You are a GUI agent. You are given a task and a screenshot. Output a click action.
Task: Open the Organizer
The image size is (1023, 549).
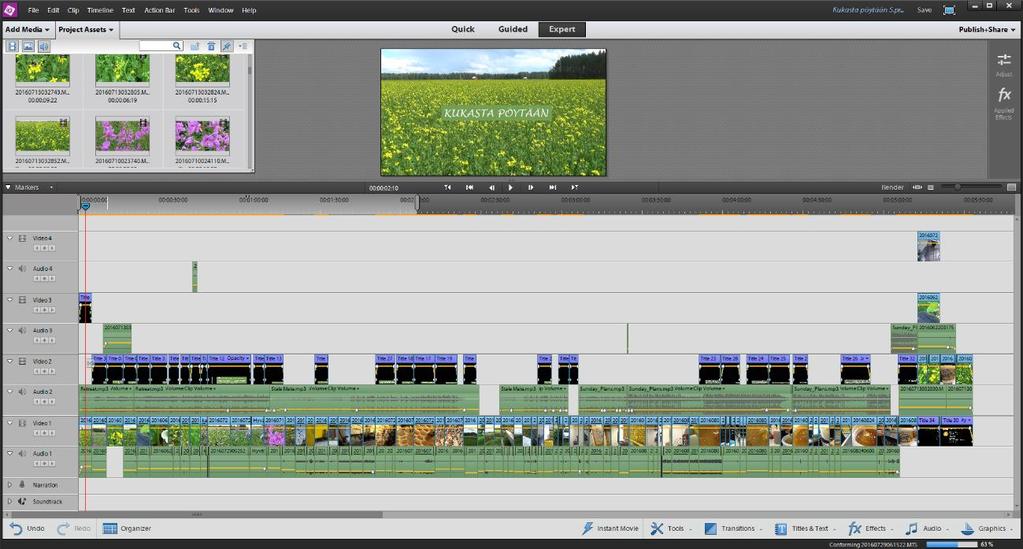[x=127, y=528]
